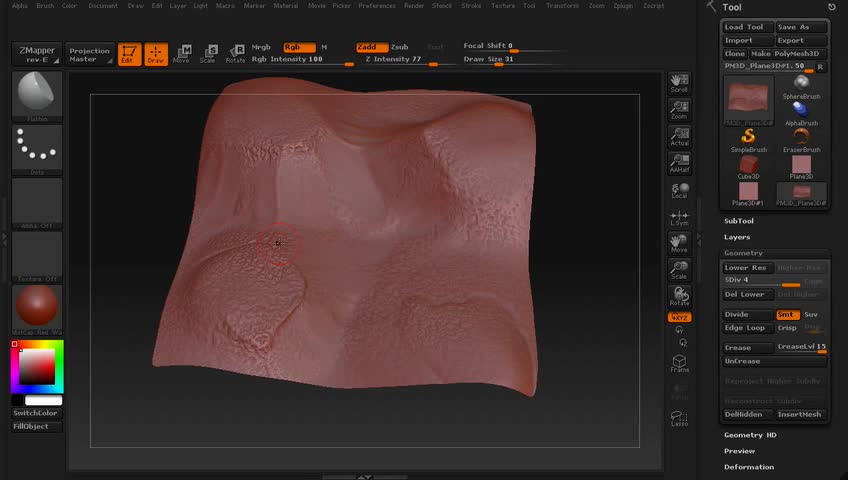Toggle Rgb paint mode
The image size is (848, 480).
(x=299, y=47)
